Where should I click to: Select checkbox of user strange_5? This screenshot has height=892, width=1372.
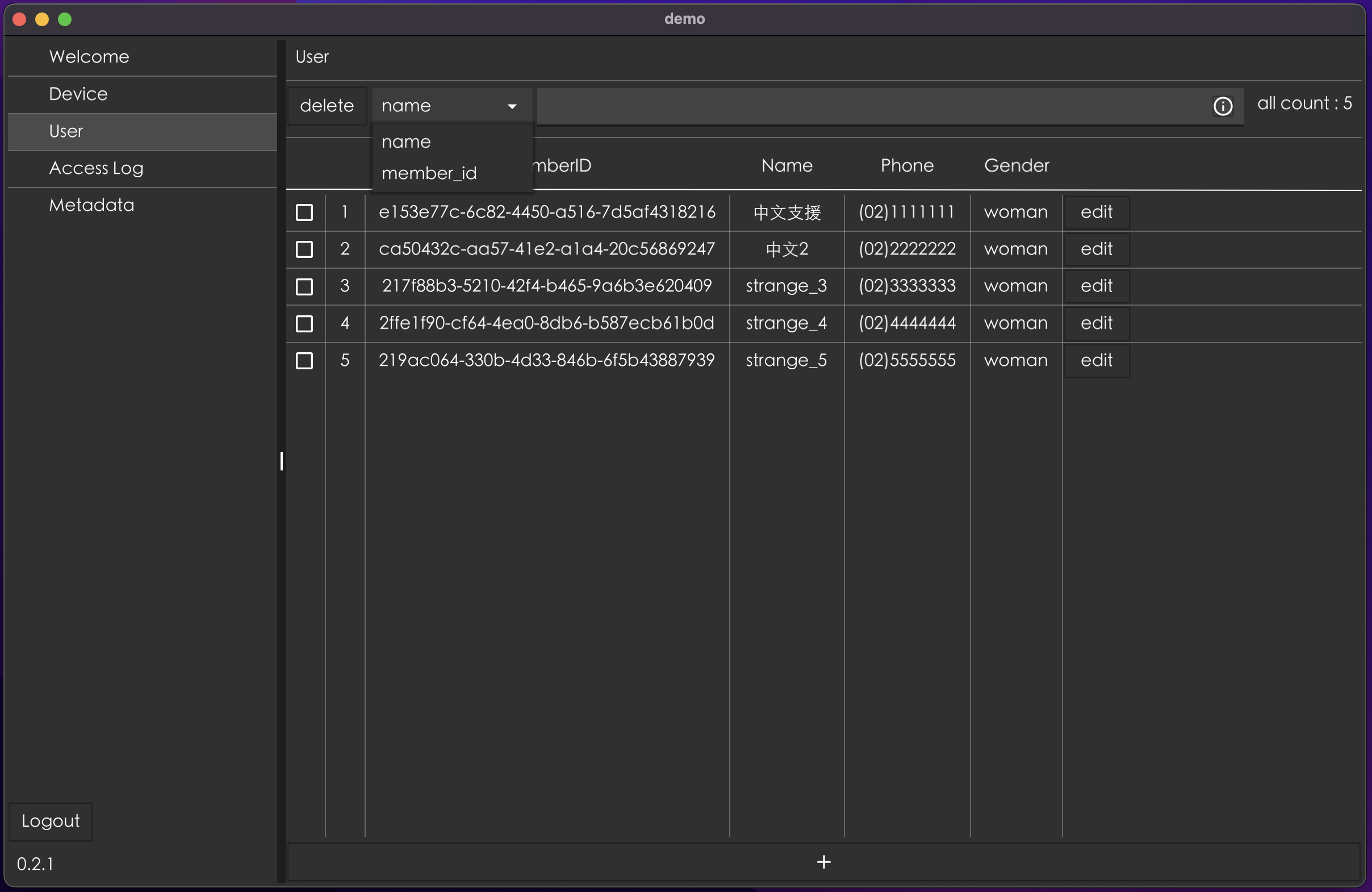(304, 360)
